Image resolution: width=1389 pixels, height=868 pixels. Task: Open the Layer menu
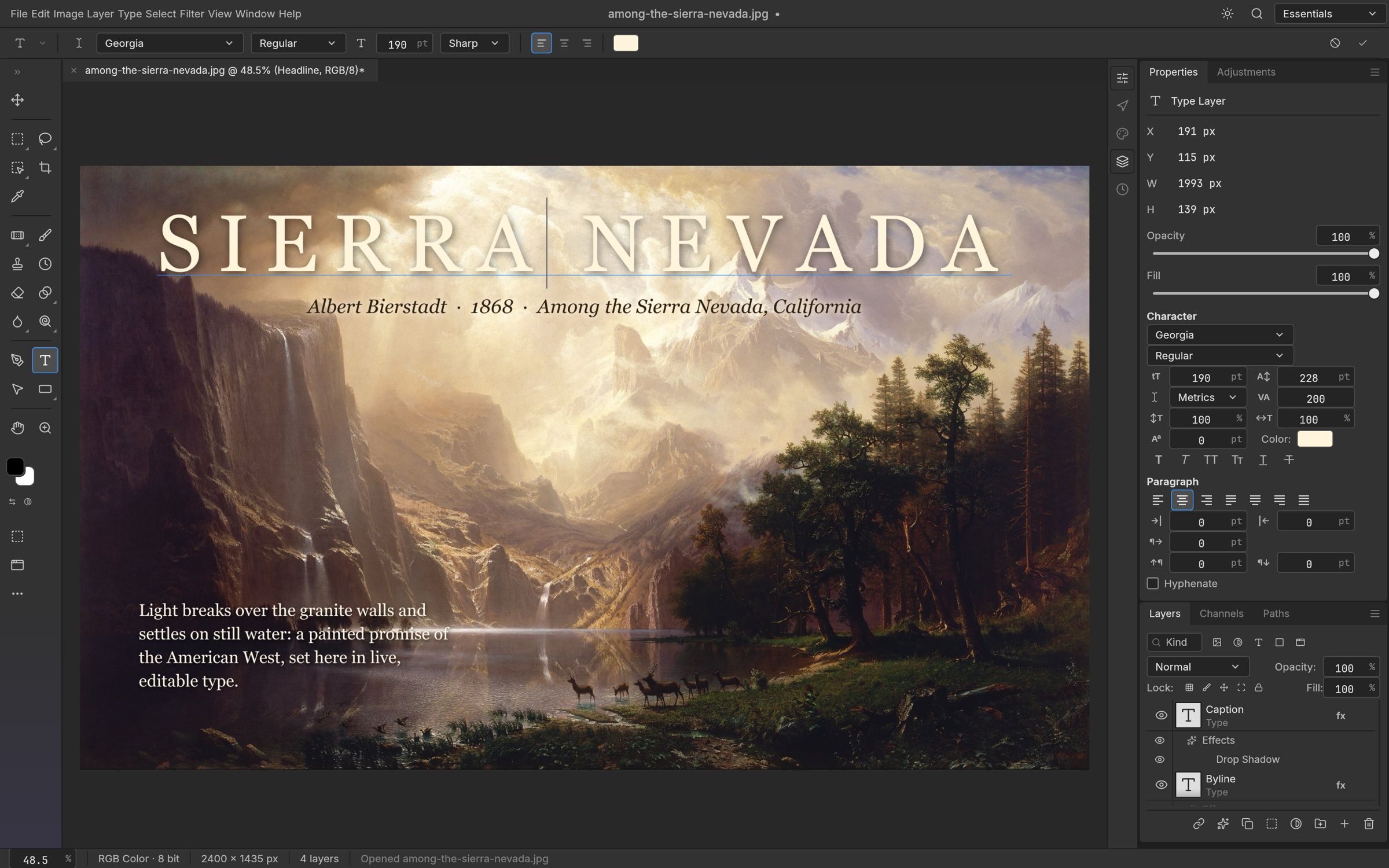(100, 14)
